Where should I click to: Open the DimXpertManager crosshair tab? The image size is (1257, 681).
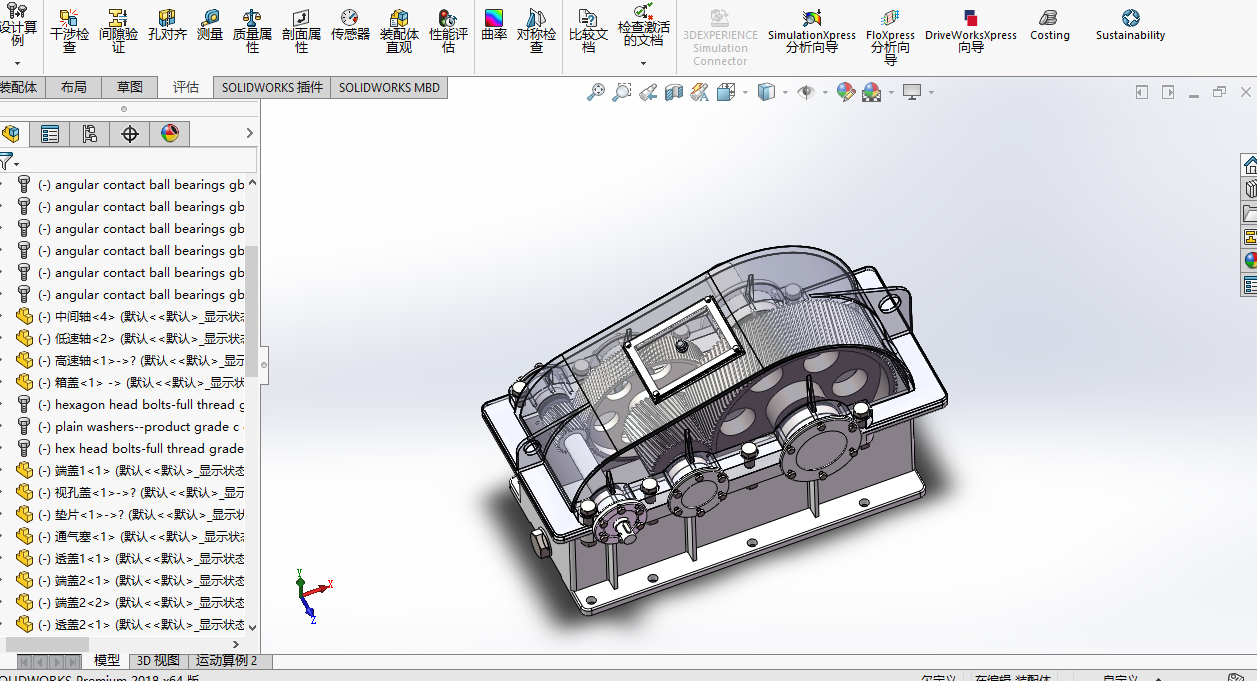click(x=130, y=134)
